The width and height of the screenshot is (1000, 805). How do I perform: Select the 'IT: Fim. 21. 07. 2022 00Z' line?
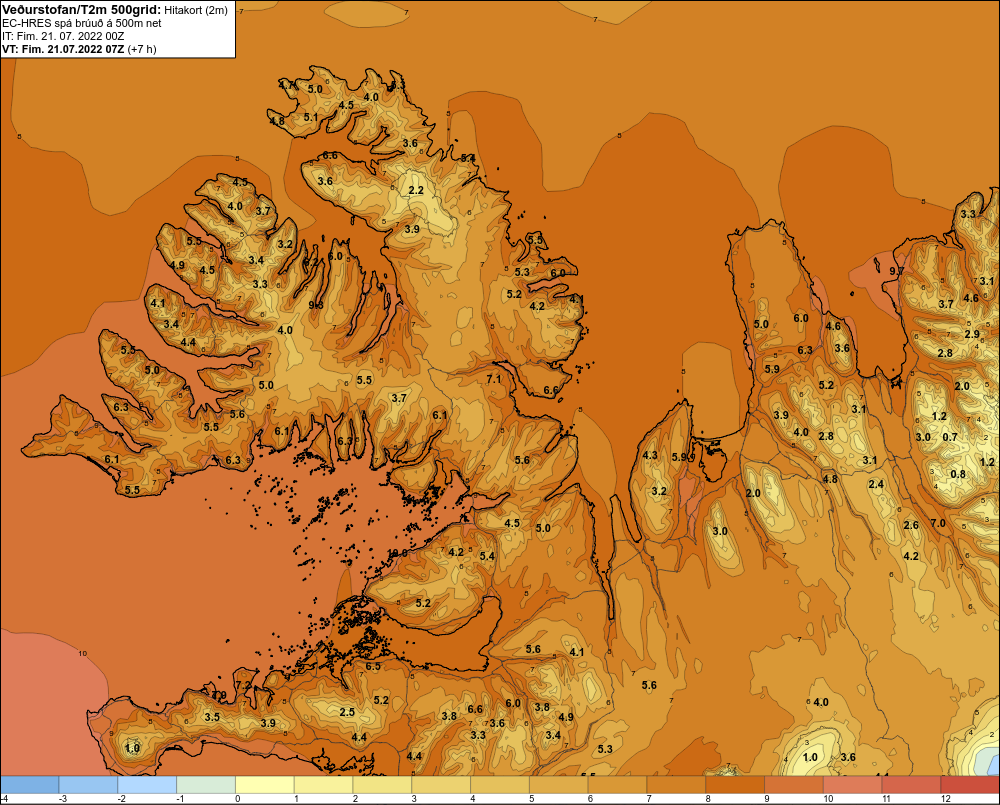tap(63, 36)
